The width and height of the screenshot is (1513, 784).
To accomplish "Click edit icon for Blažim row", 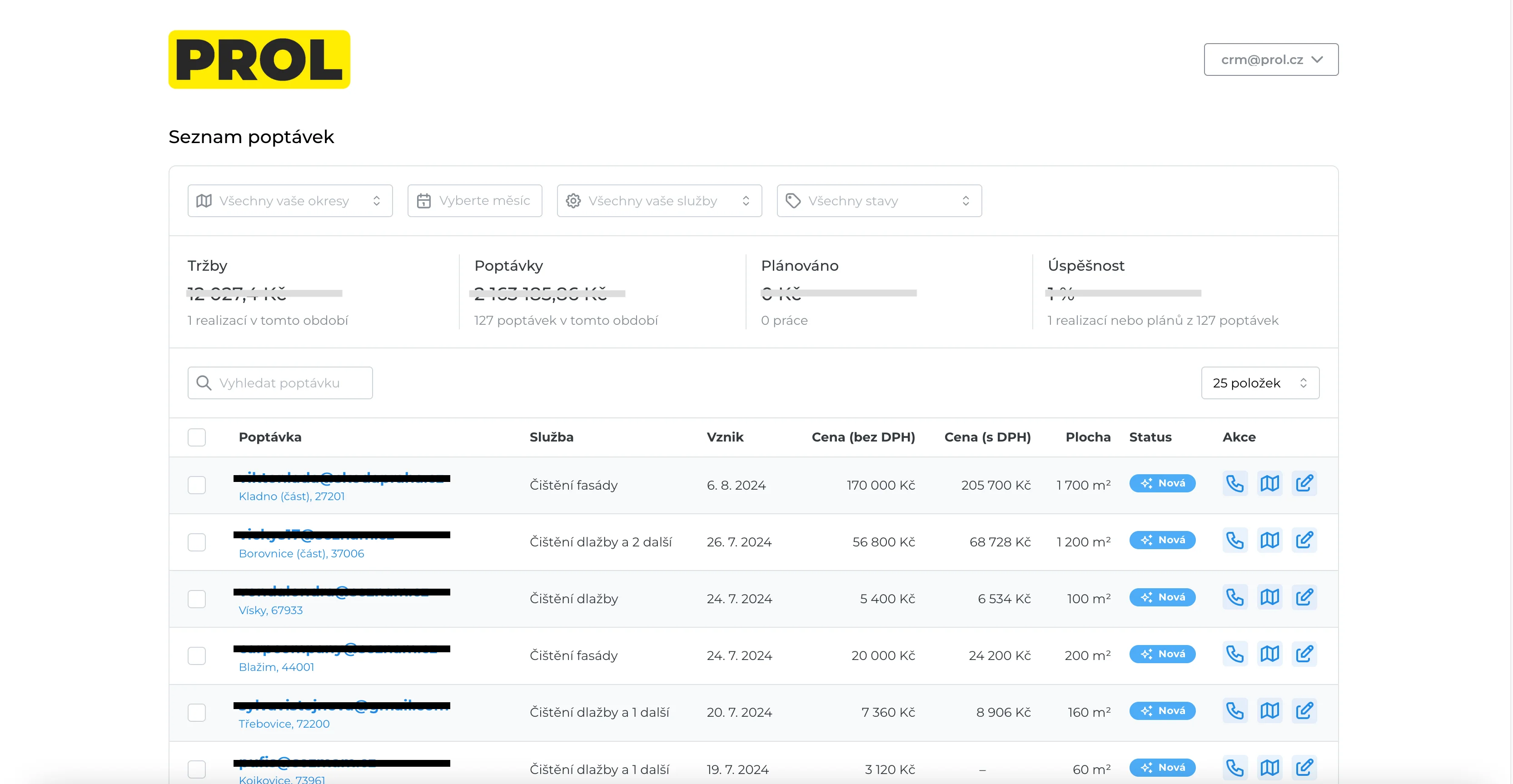I will pyautogui.click(x=1304, y=654).
